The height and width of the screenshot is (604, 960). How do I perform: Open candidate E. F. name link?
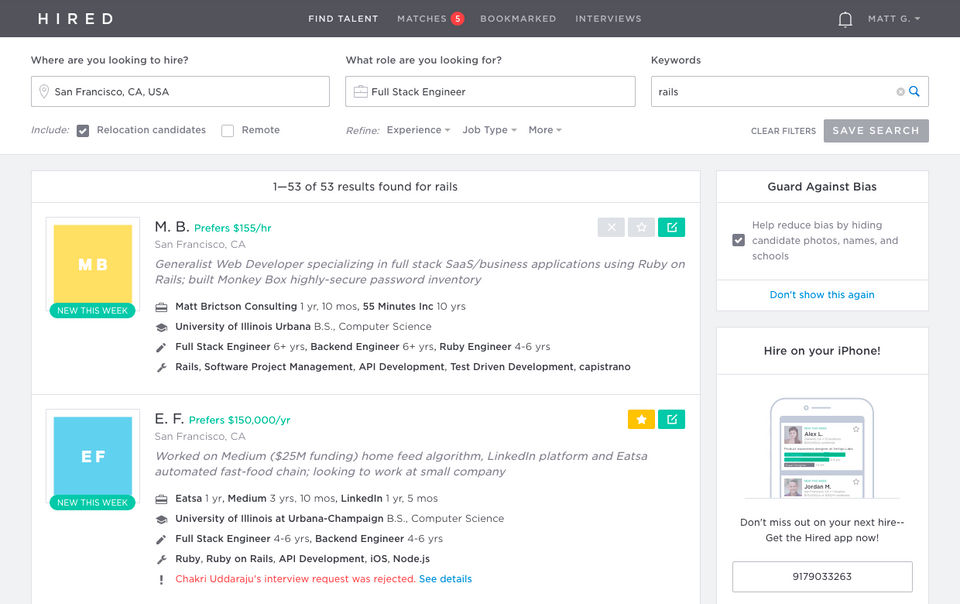click(169, 419)
